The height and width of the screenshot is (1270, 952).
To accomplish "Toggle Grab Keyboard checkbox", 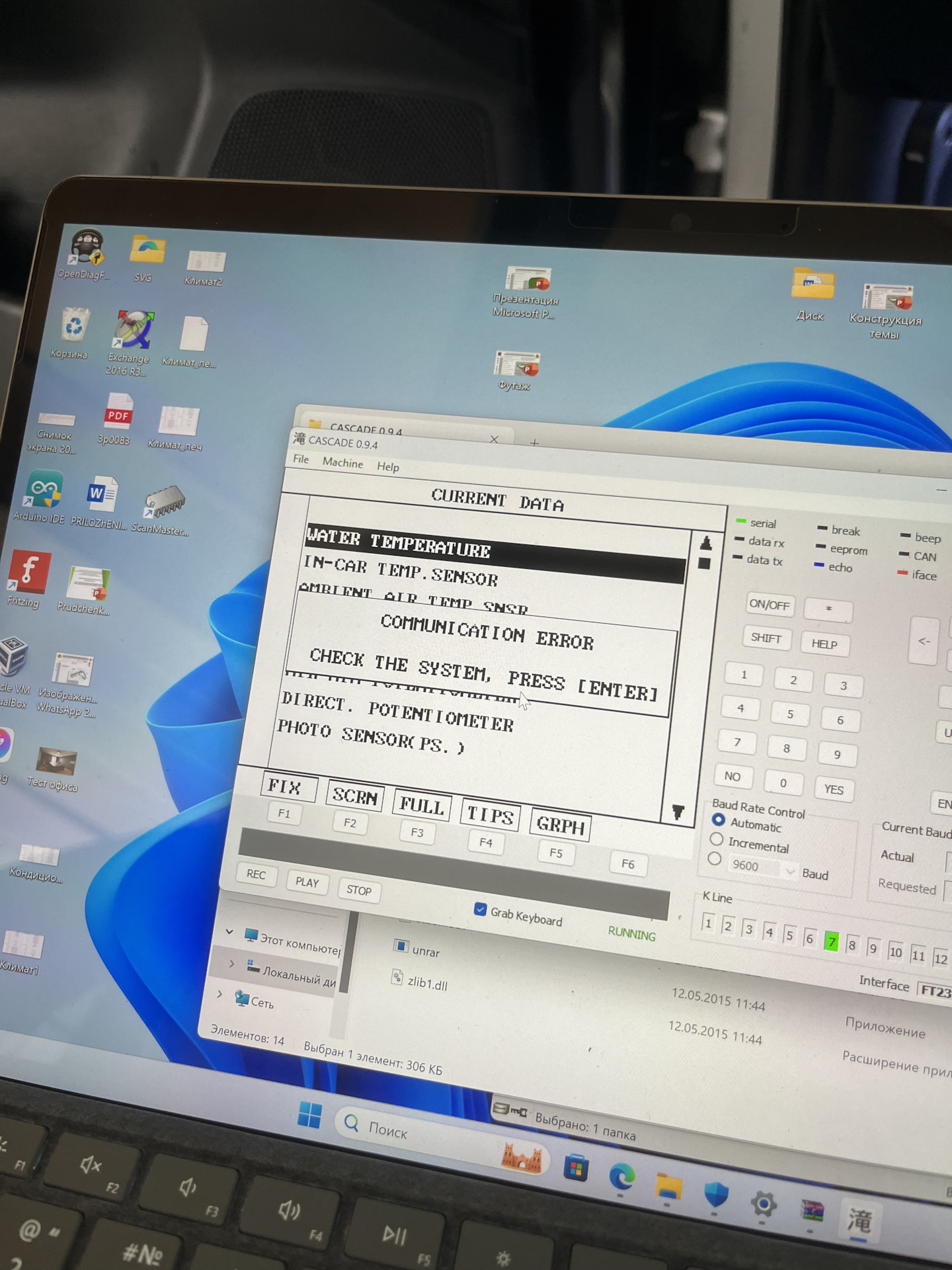I will pos(481,909).
